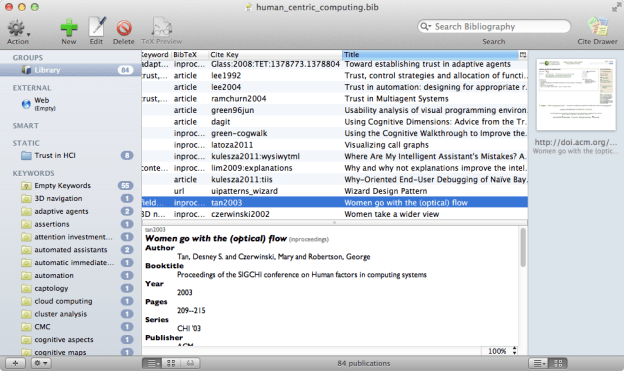The width and height of the screenshot is (624, 371).
Task: Select the 3D navigation keyword folder
Action: (x=70, y=198)
